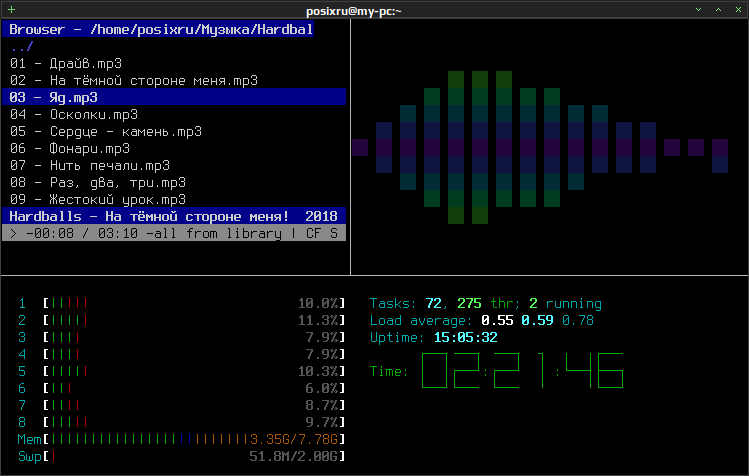Select '09 – Жестокий урок.mp3'
Image resolution: width=749 pixels, height=476 pixels.
[98, 199]
